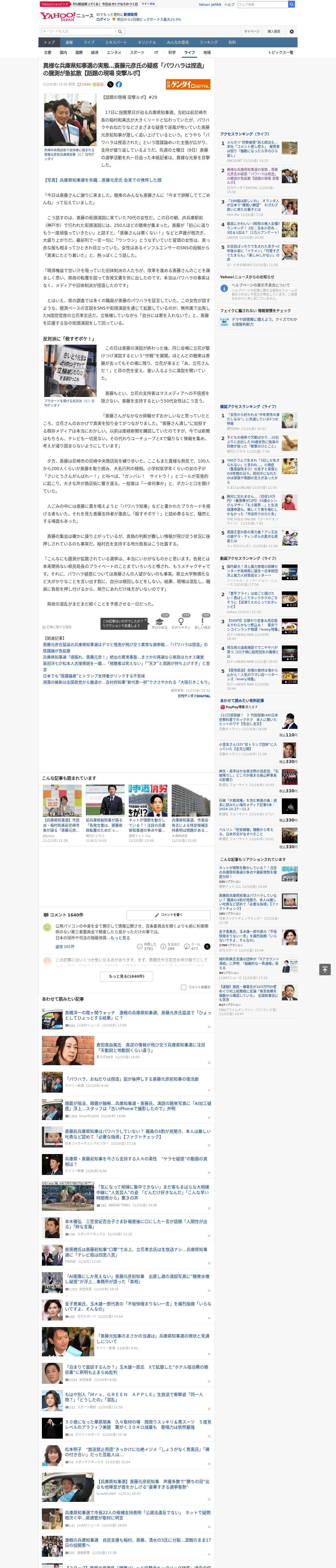Select the トップ tab
Image resolution: width=336 pixels, height=1568 pixels.
point(49,43)
